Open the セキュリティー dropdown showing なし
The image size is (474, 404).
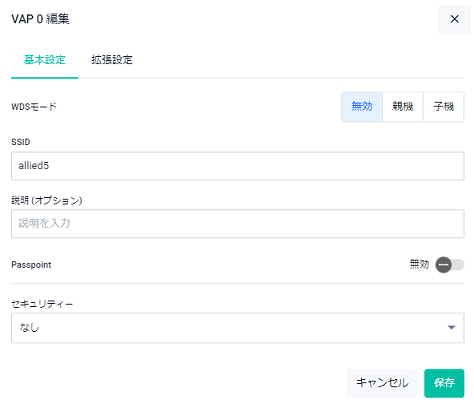tap(238, 328)
